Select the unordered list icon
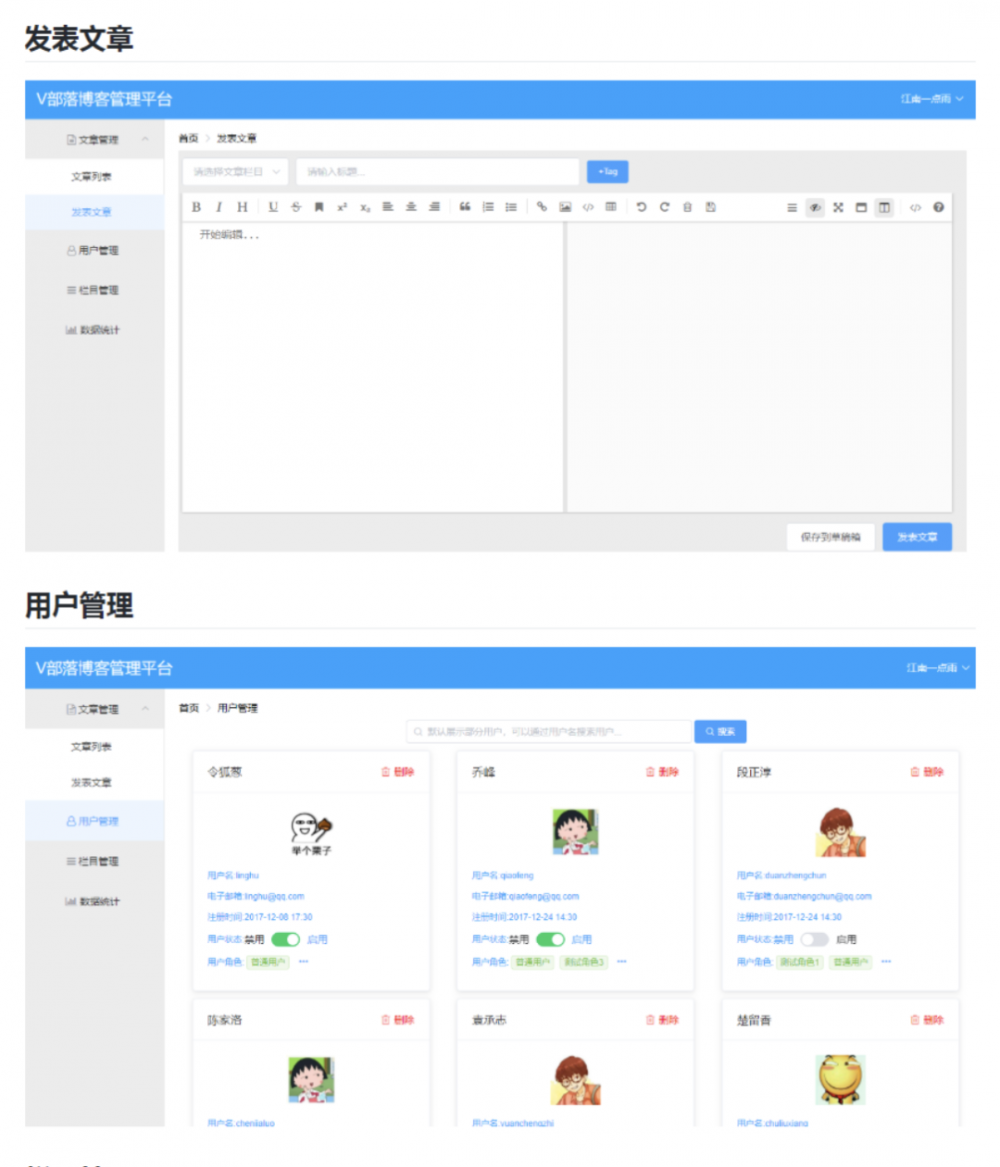This screenshot has width=1000, height=1167. (x=511, y=207)
